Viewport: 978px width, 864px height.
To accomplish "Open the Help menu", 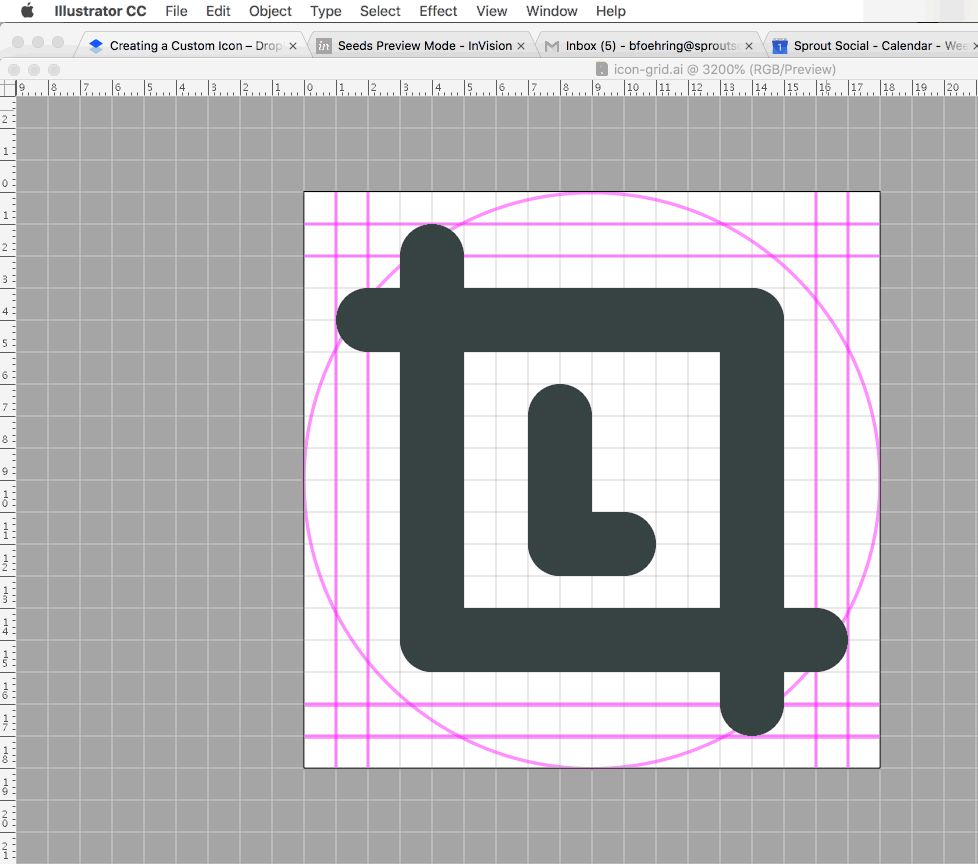I will (x=610, y=11).
